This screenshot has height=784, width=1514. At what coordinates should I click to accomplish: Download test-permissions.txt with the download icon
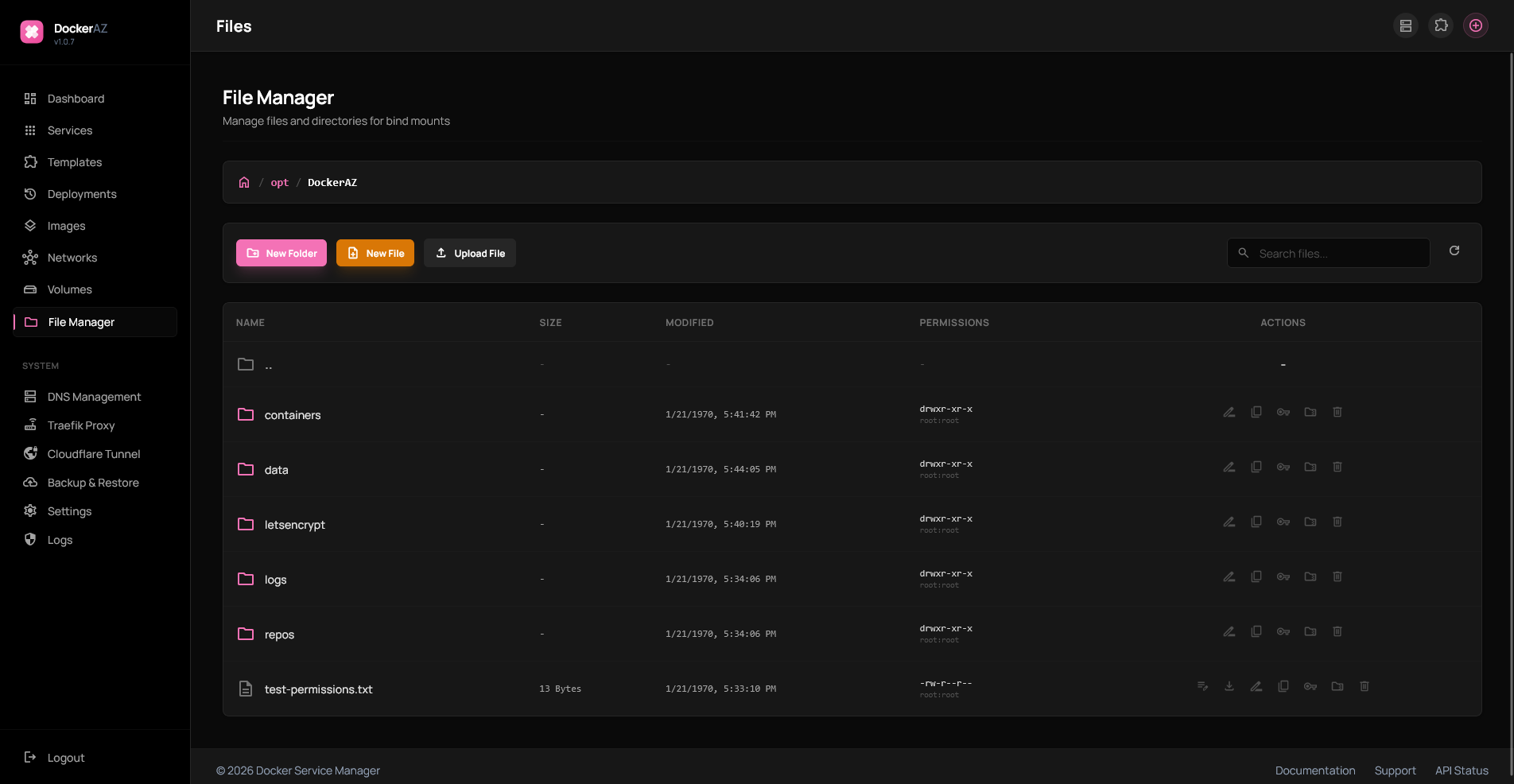pos(1229,686)
